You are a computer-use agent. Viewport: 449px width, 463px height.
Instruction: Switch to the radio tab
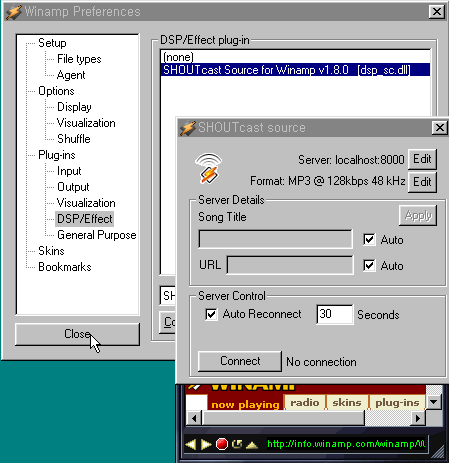click(x=305, y=403)
